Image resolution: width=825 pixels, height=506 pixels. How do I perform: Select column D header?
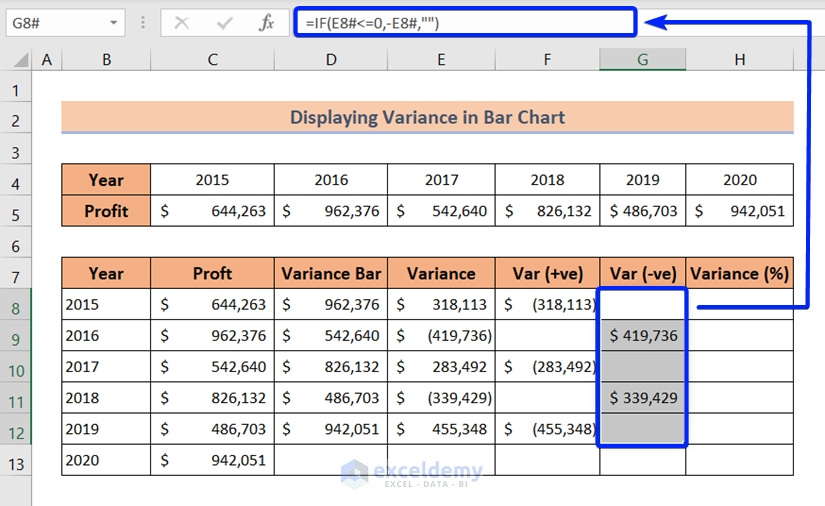(x=331, y=60)
